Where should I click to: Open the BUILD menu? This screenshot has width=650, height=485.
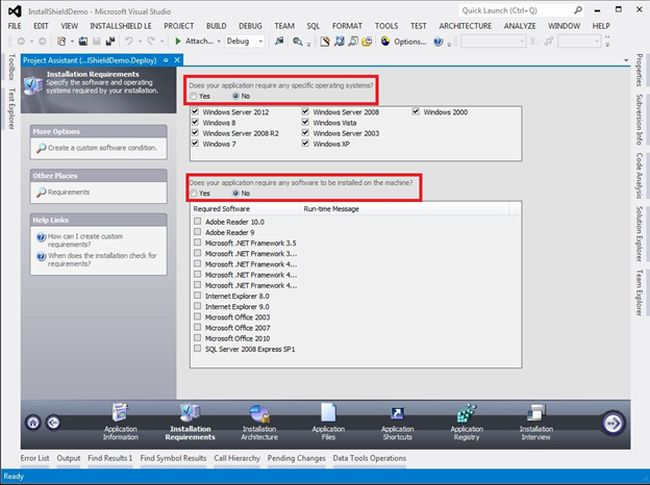pos(216,26)
